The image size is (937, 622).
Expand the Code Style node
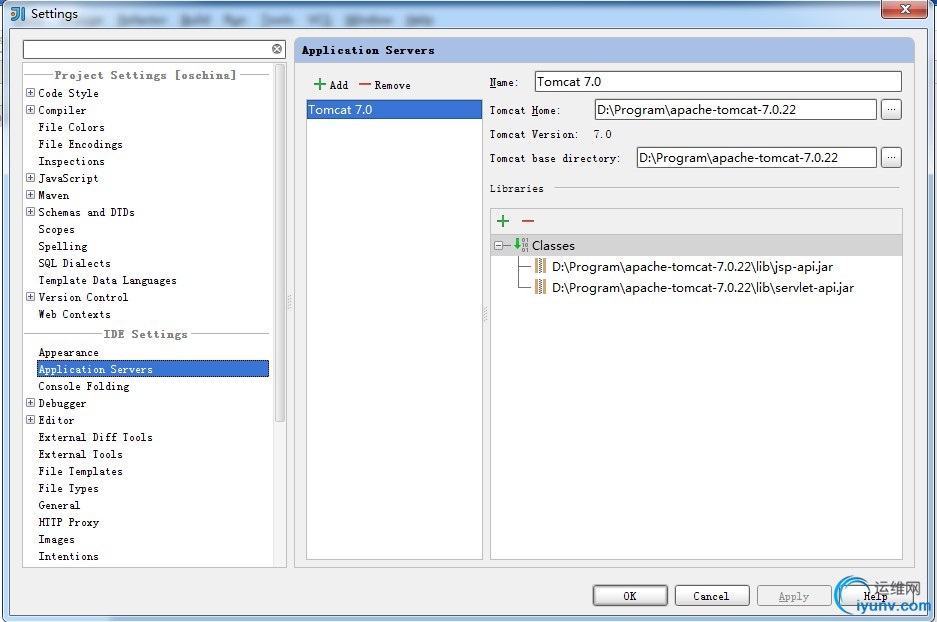[x=30, y=93]
